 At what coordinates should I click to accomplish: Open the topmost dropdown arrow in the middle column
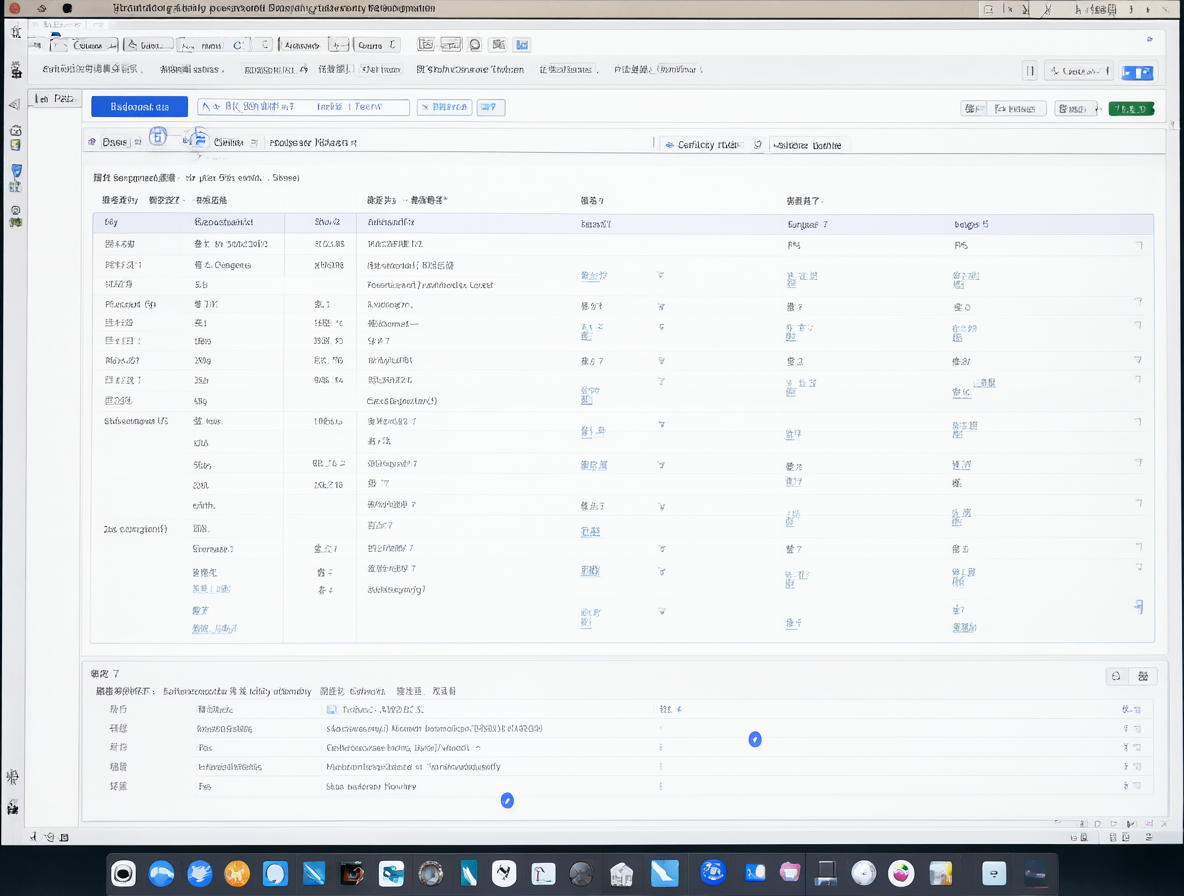[x=661, y=276]
